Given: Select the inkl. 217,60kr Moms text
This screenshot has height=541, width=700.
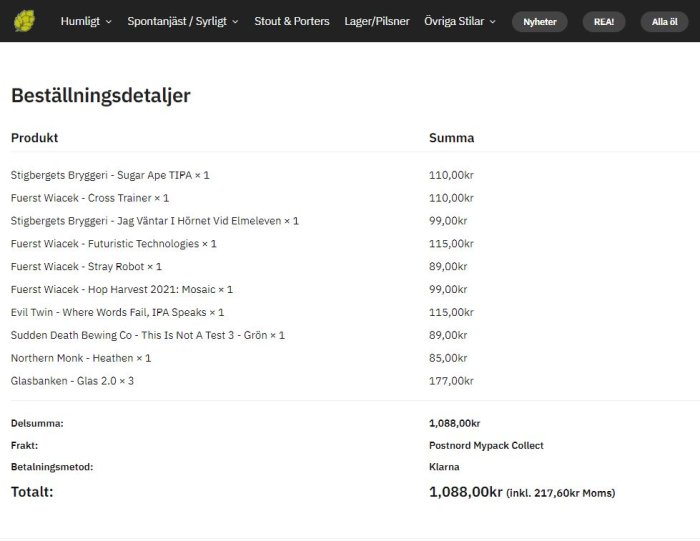Looking at the screenshot, I should point(561,493).
